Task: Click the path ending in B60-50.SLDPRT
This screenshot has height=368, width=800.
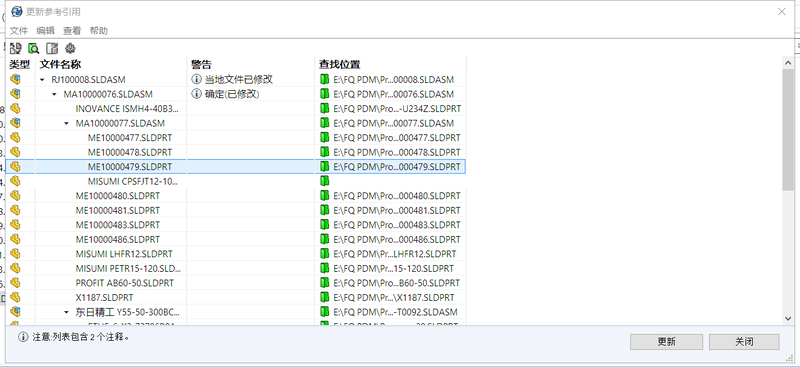Action: tap(397, 283)
